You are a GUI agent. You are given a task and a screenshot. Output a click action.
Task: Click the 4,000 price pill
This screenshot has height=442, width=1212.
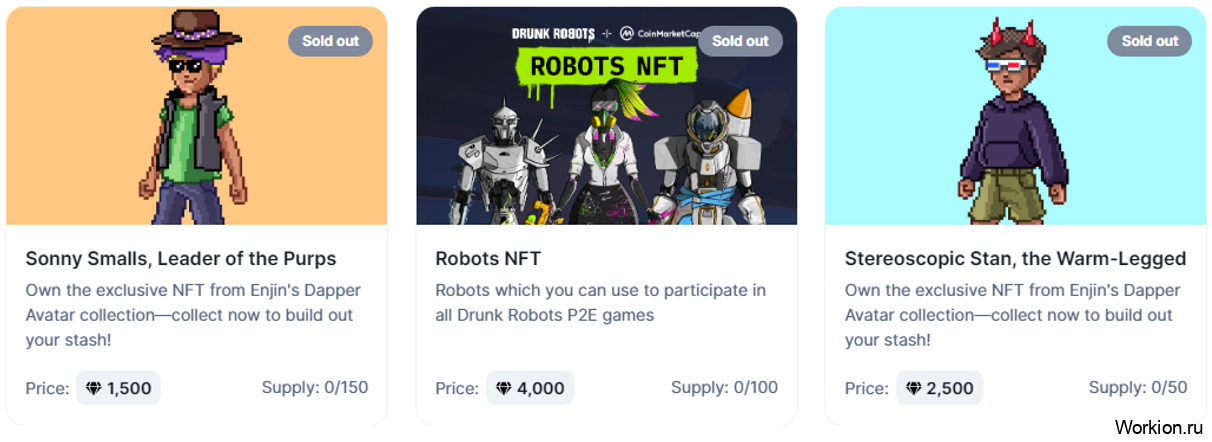[530, 389]
